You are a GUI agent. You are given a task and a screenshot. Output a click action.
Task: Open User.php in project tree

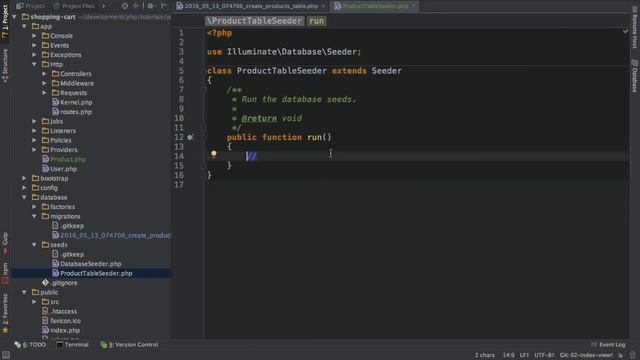[x=63, y=169]
